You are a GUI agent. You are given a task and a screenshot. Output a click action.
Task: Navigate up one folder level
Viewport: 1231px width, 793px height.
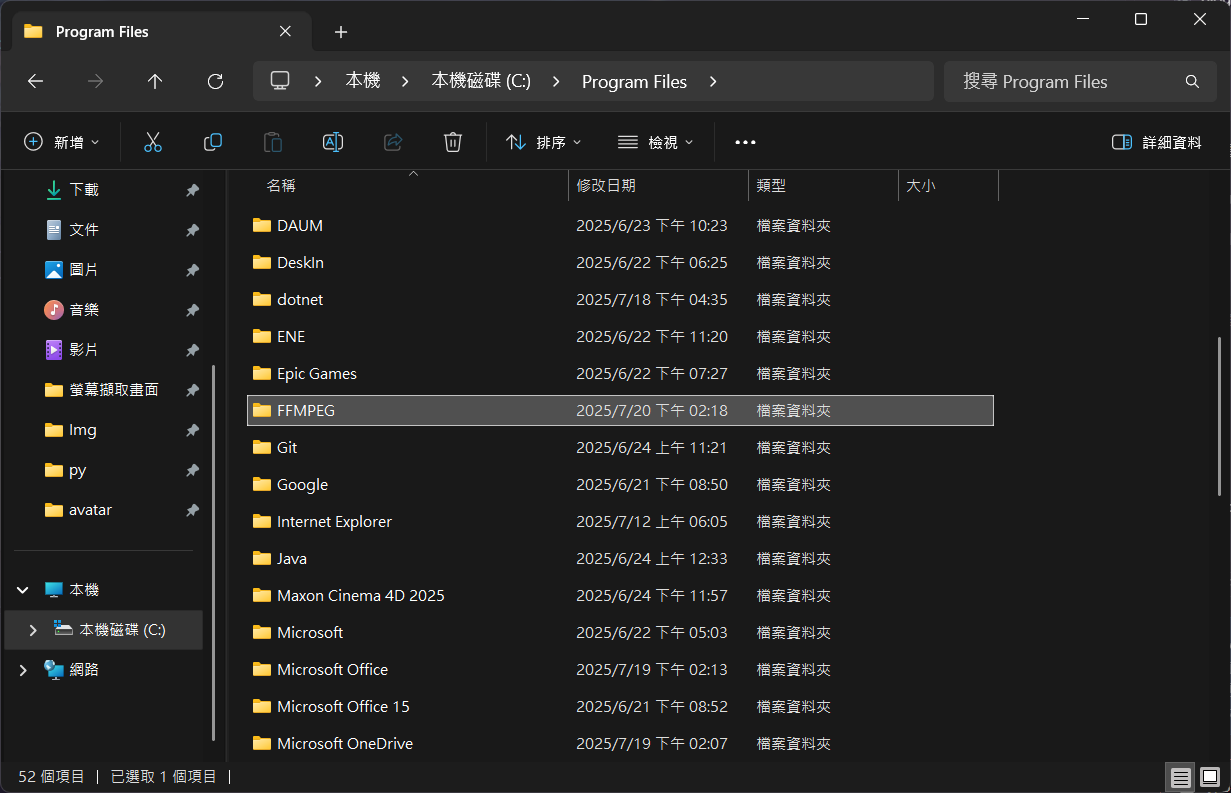(155, 81)
